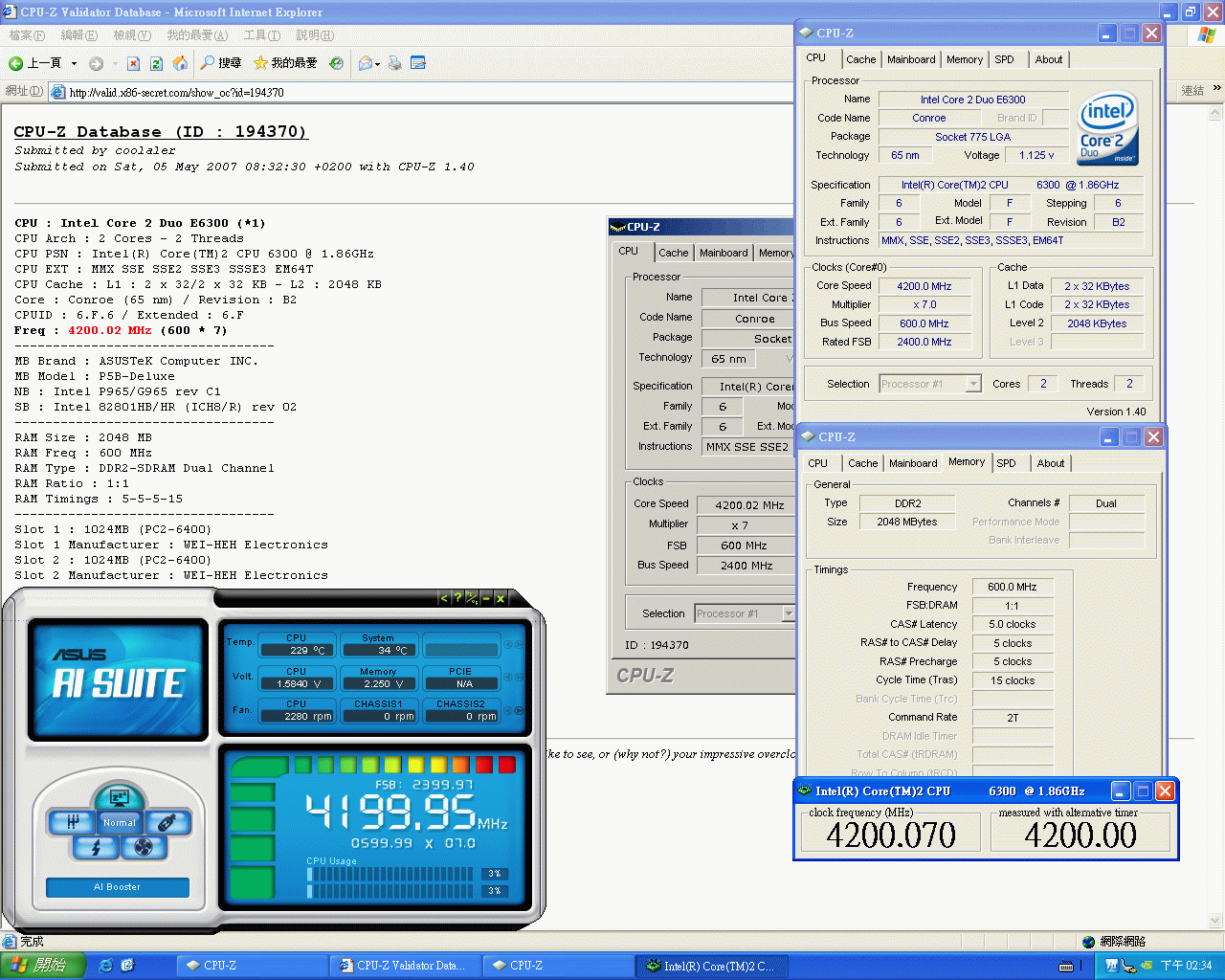Click the 連結 links toolbar label
Viewport: 1225px width, 980px height.
pos(1192,91)
